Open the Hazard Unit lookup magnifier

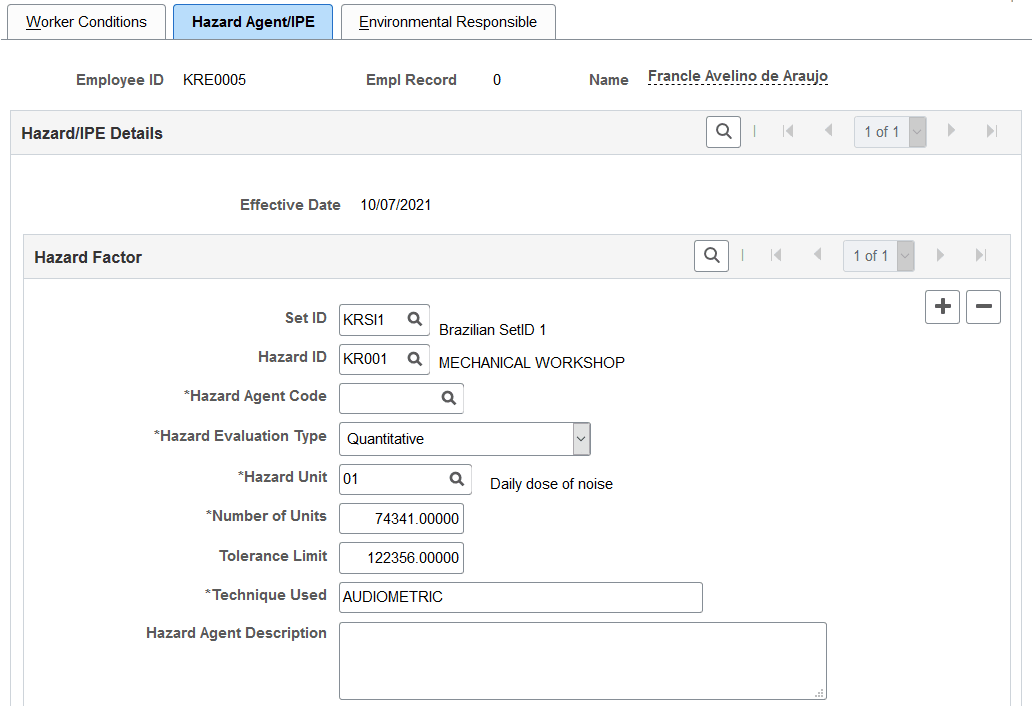click(x=455, y=478)
